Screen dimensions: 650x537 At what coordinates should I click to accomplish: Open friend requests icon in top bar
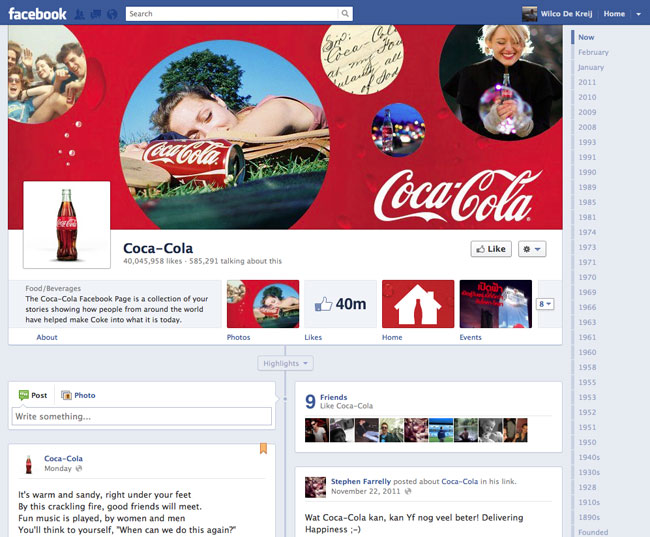click(80, 14)
